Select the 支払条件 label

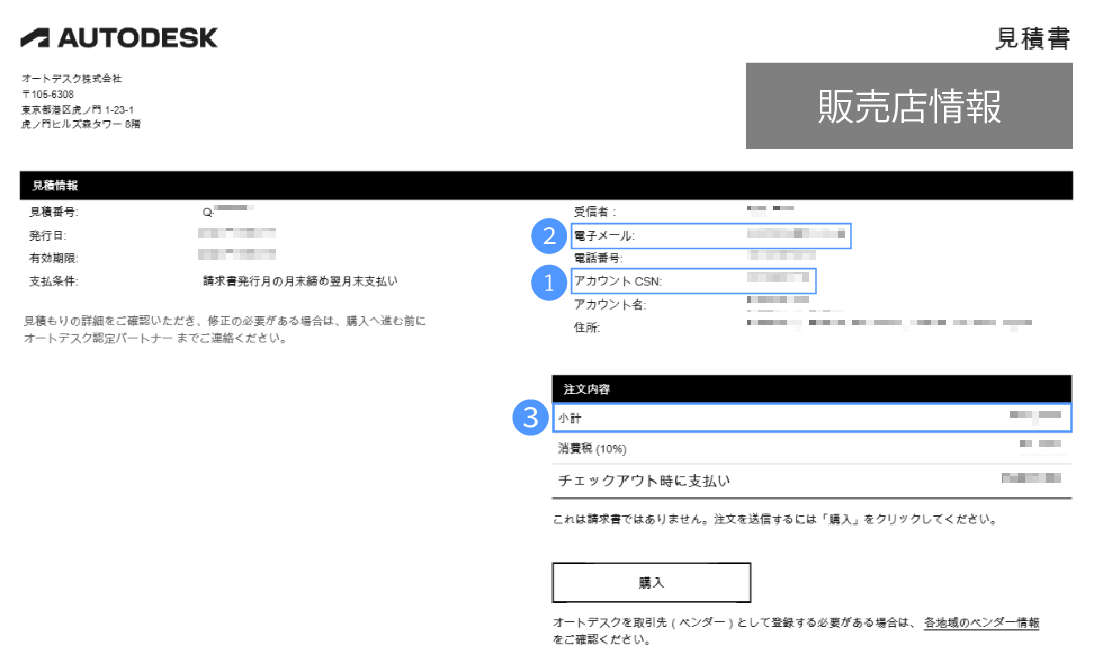(x=53, y=281)
